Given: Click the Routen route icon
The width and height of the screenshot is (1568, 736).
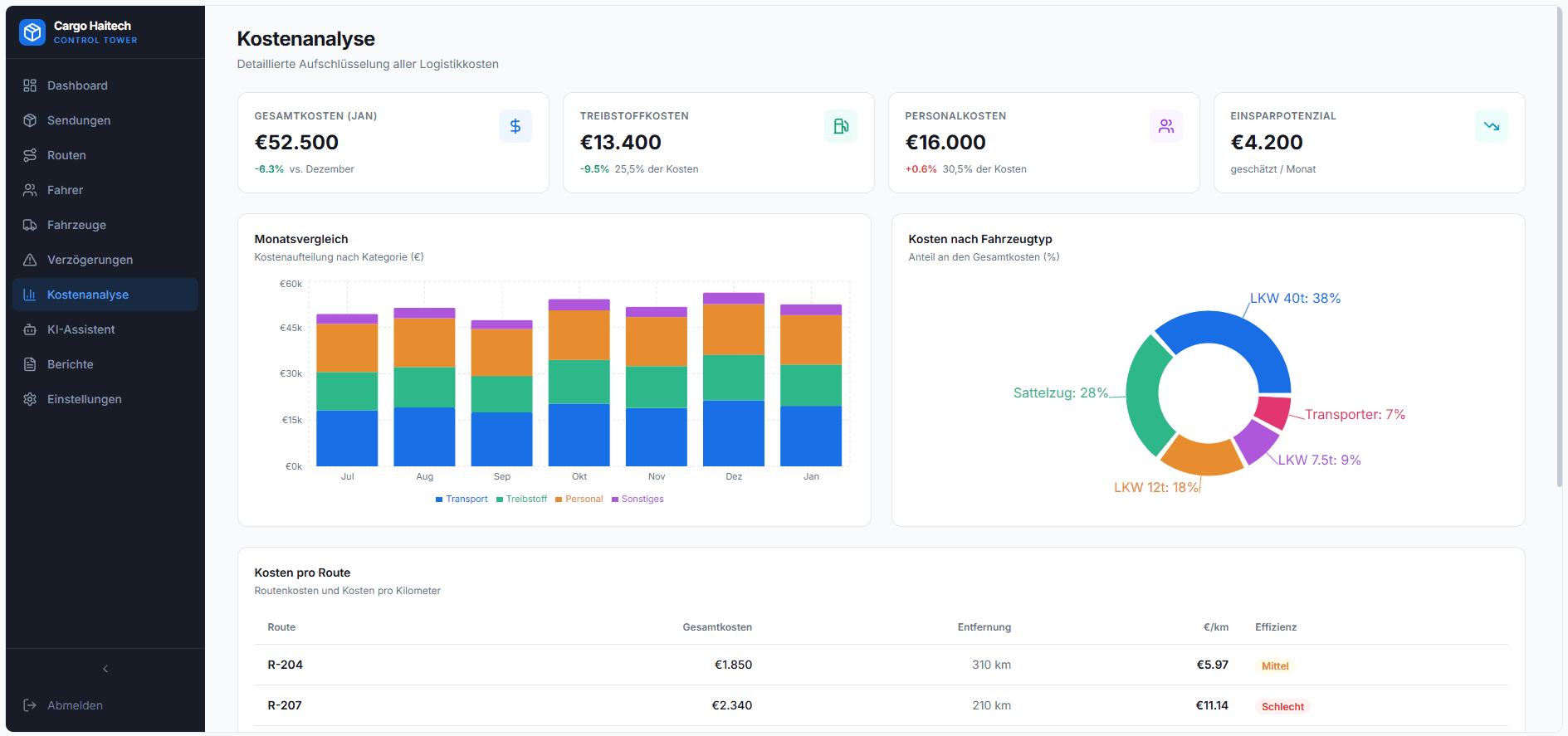Looking at the screenshot, I should 30,155.
